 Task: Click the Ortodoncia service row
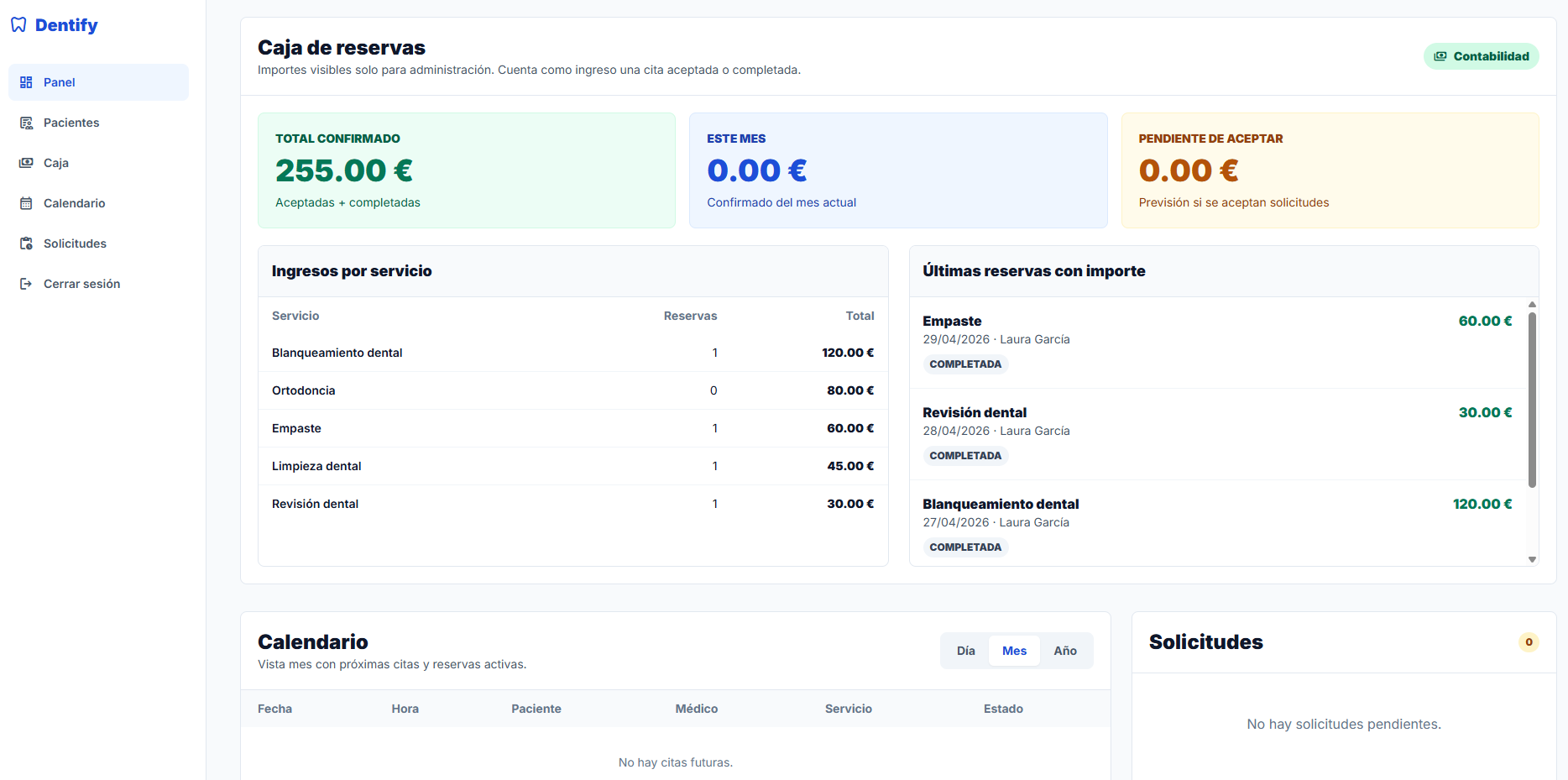tap(572, 390)
